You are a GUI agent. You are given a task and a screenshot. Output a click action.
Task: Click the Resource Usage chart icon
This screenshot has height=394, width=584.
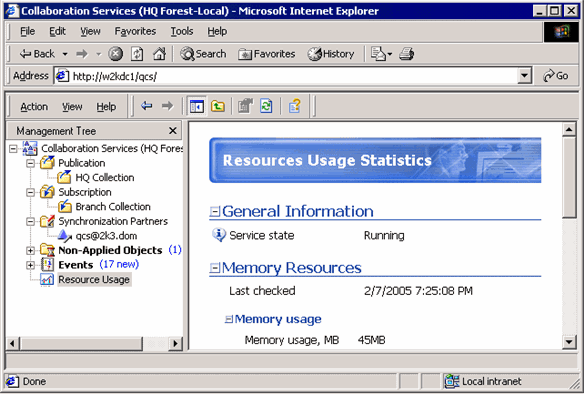(x=47, y=279)
